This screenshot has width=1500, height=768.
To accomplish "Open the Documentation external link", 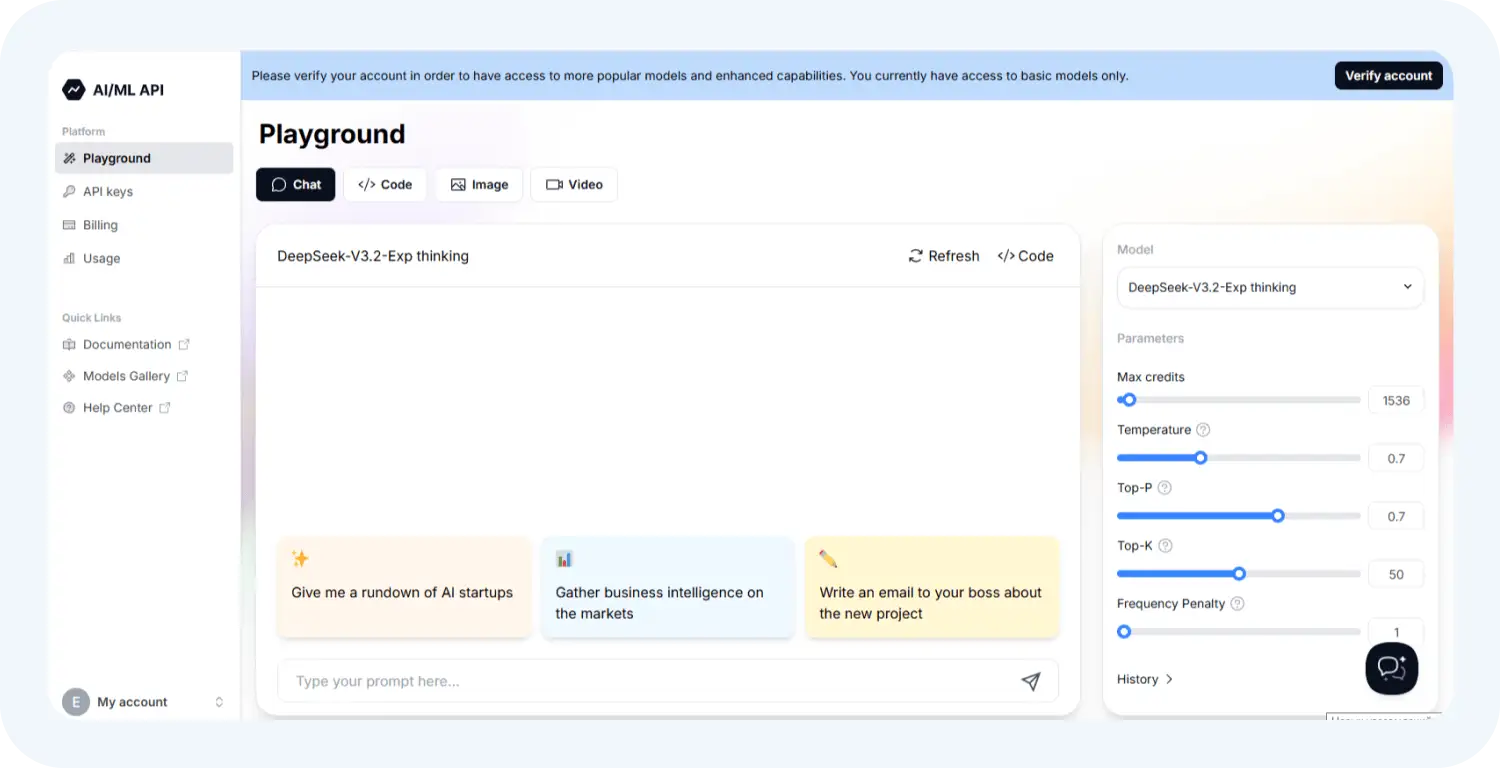I will pos(127,344).
